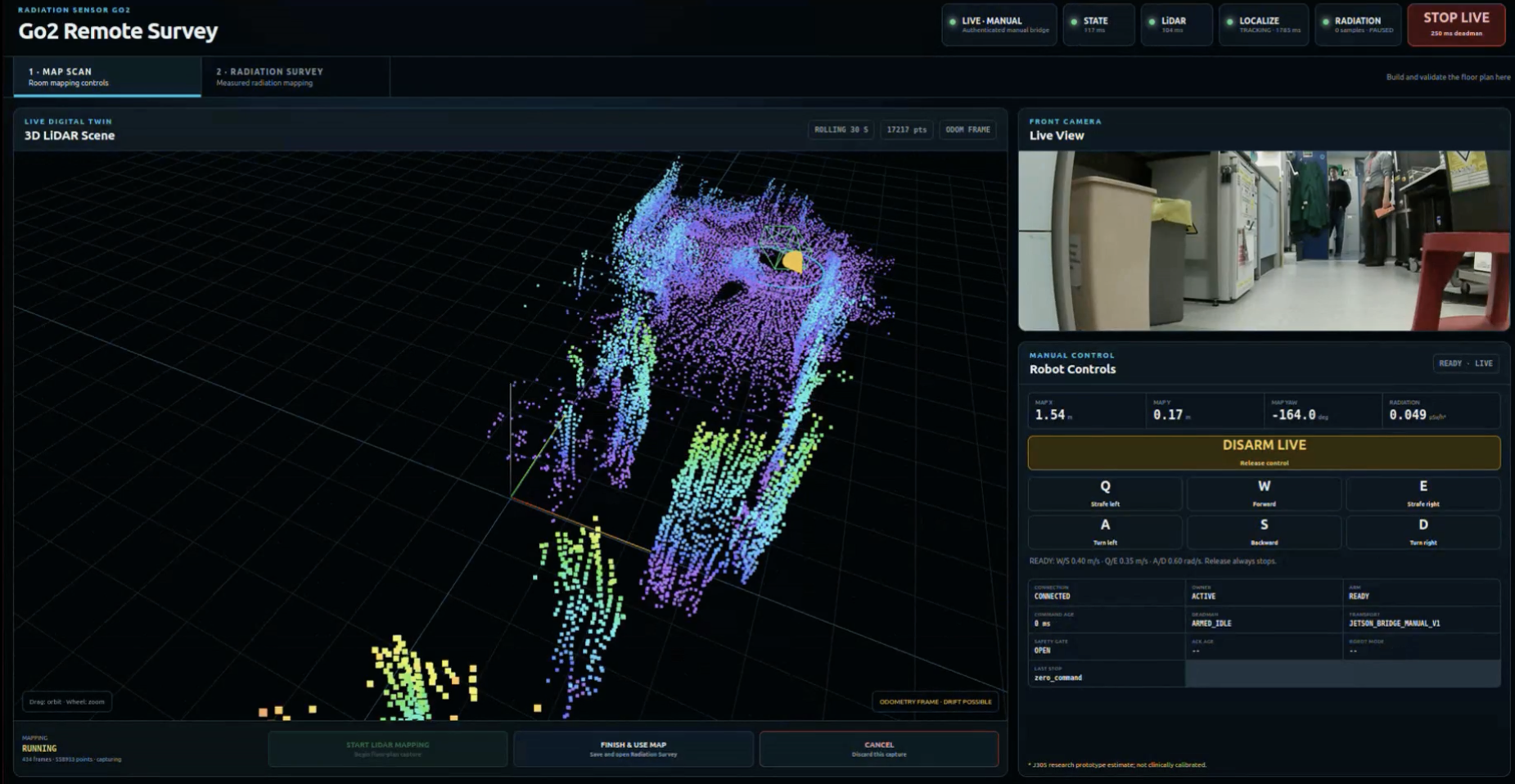This screenshot has width=1515, height=784.
Task: Open the 1 · Map Scan tab
Action: pos(107,77)
